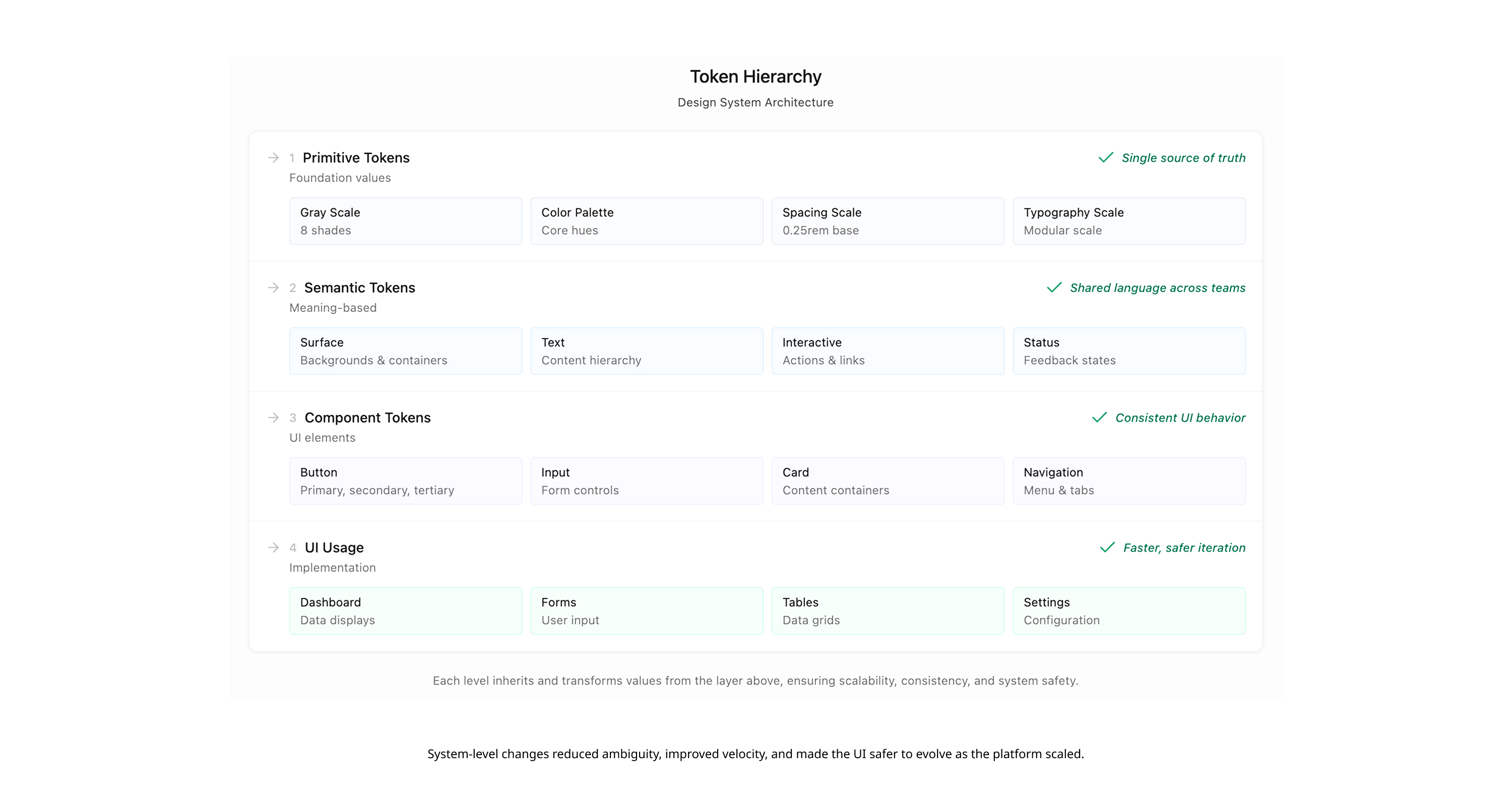Image resolution: width=1512 pixels, height=806 pixels.
Task: Select the Settings configuration card
Action: [x=1129, y=611]
